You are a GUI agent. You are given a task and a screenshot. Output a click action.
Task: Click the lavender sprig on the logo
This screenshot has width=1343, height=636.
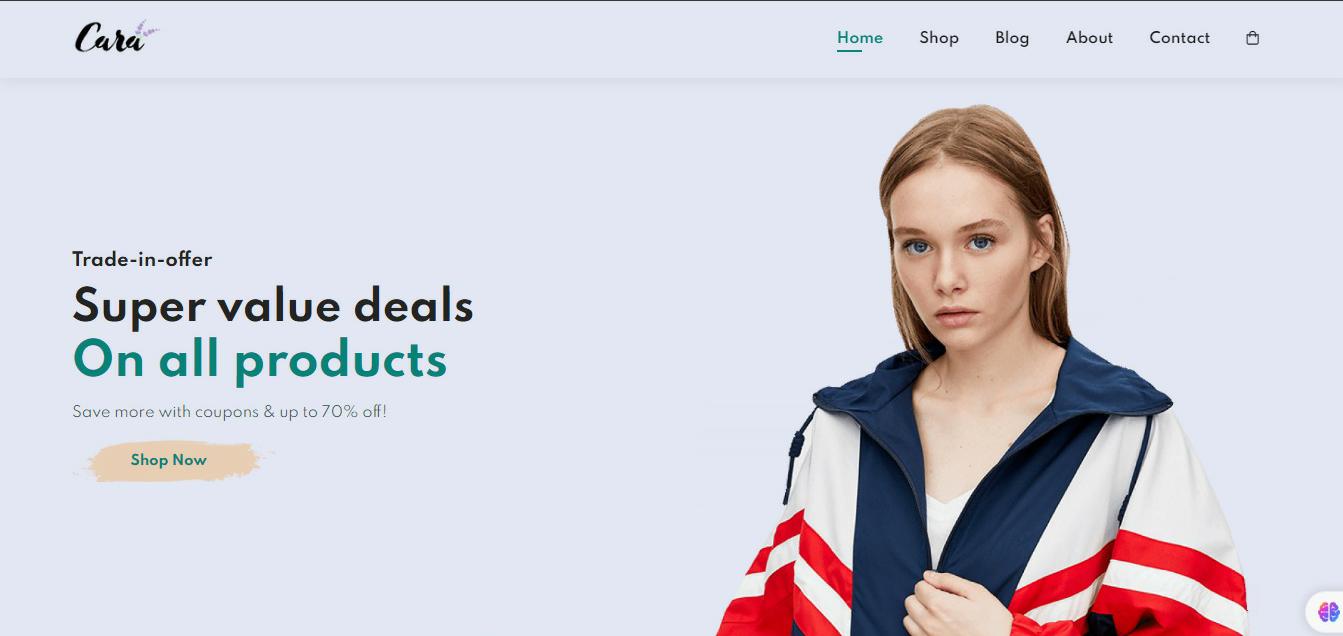(x=147, y=33)
